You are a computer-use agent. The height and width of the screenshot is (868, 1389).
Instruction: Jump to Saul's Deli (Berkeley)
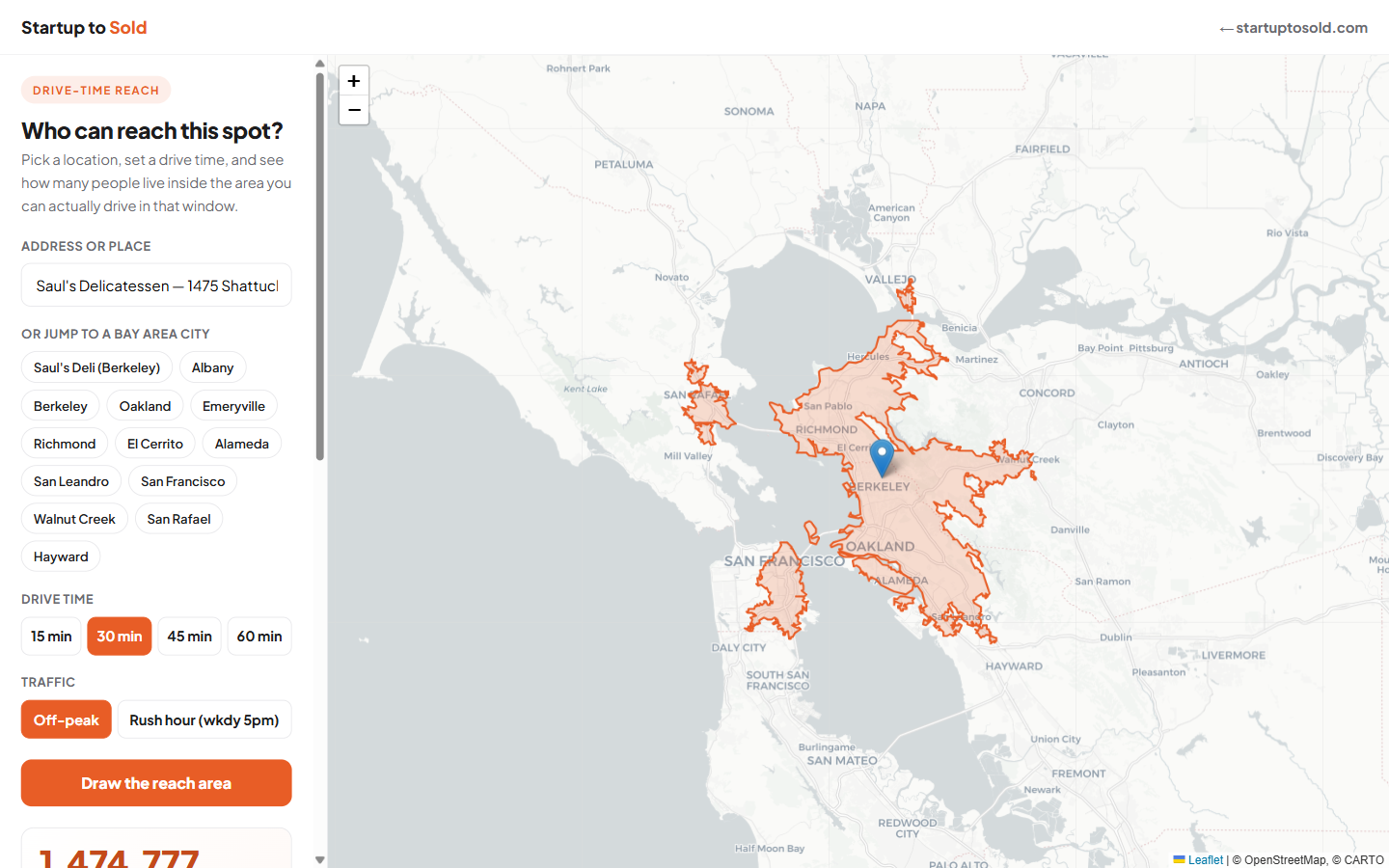pos(96,367)
